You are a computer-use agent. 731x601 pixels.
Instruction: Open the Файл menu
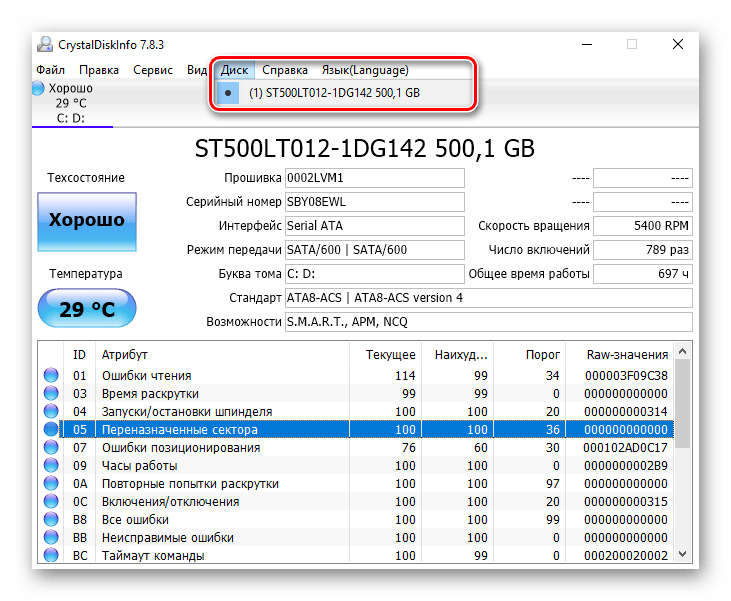50,70
